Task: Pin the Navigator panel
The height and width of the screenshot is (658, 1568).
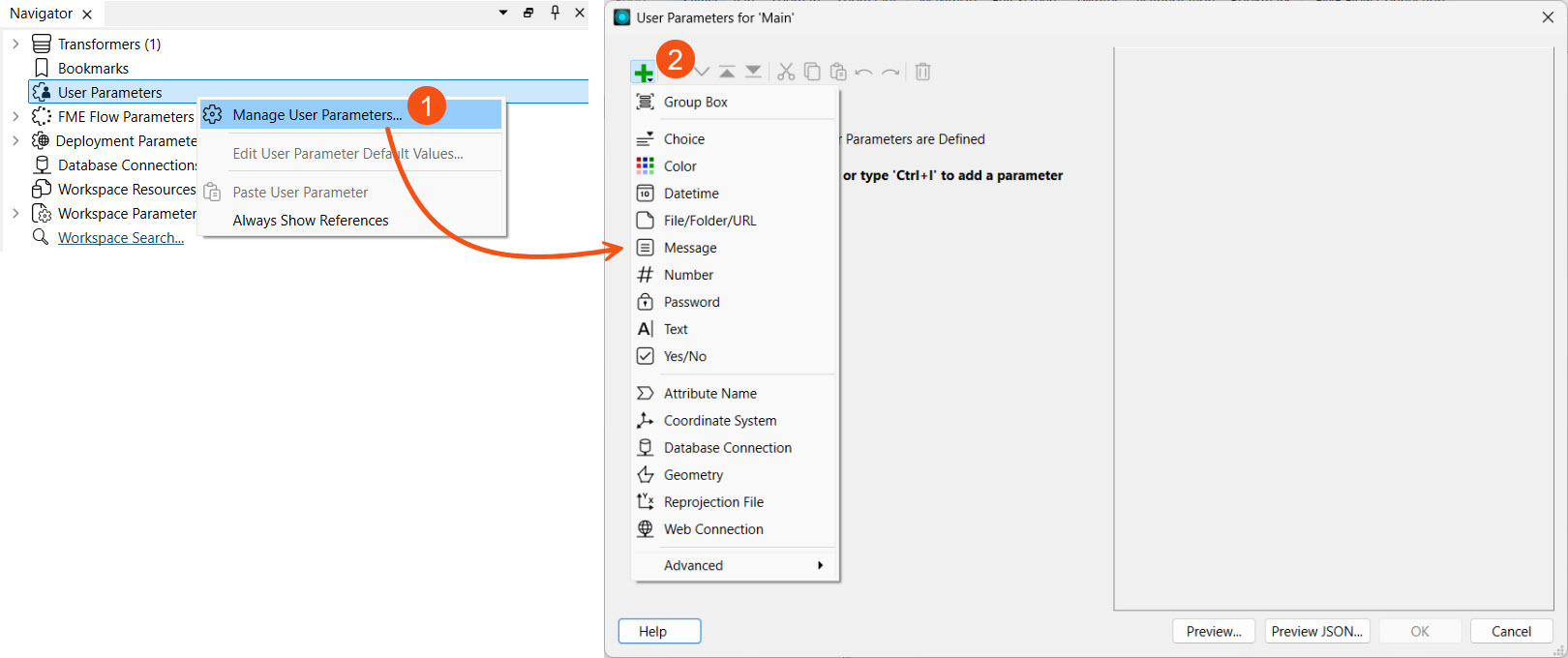Action: coord(555,13)
